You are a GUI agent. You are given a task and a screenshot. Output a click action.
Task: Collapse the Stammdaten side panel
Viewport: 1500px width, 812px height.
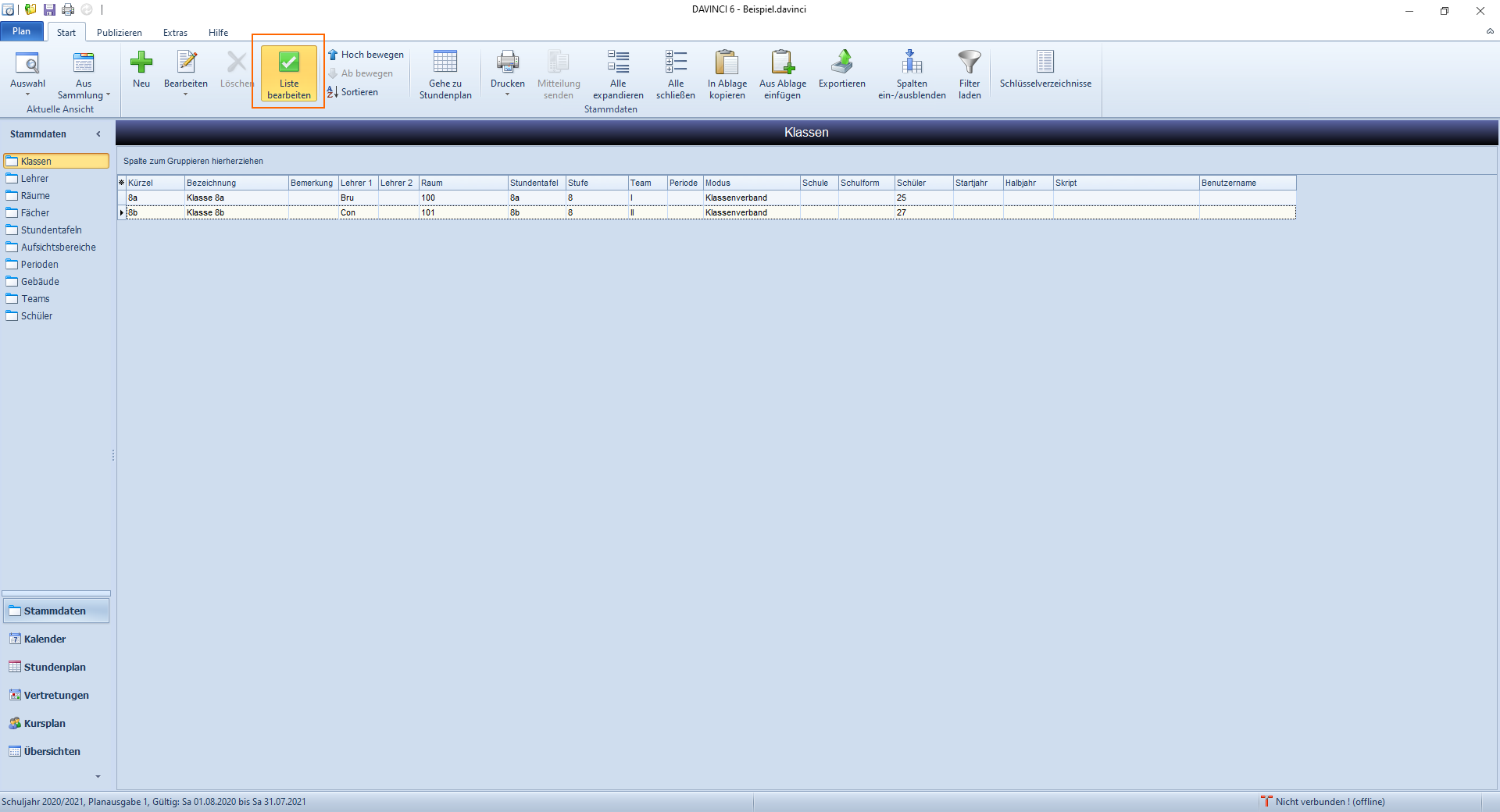click(98, 134)
